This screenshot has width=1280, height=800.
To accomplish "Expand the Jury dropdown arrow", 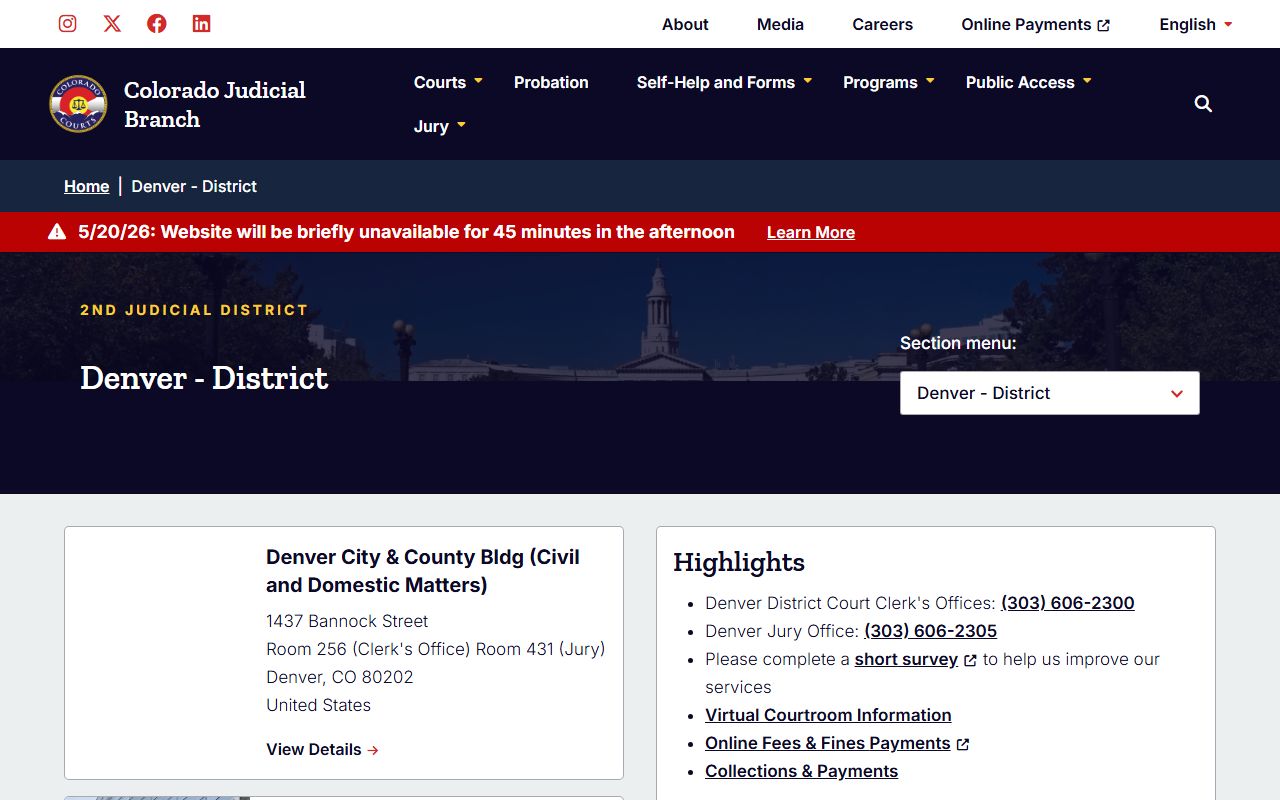I will point(461,125).
